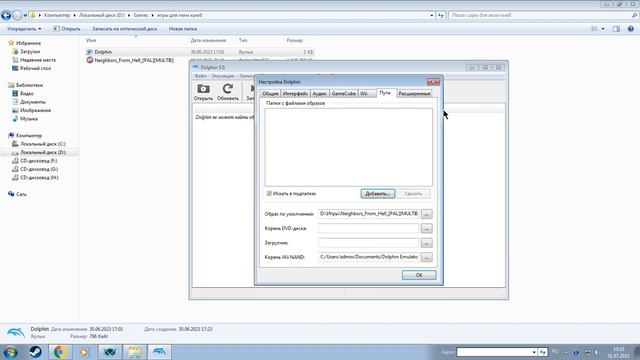The width and height of the screenshot is (640, 360).
Task: Click the Корень DVD-диска text field
Action: tap(369, 229)
